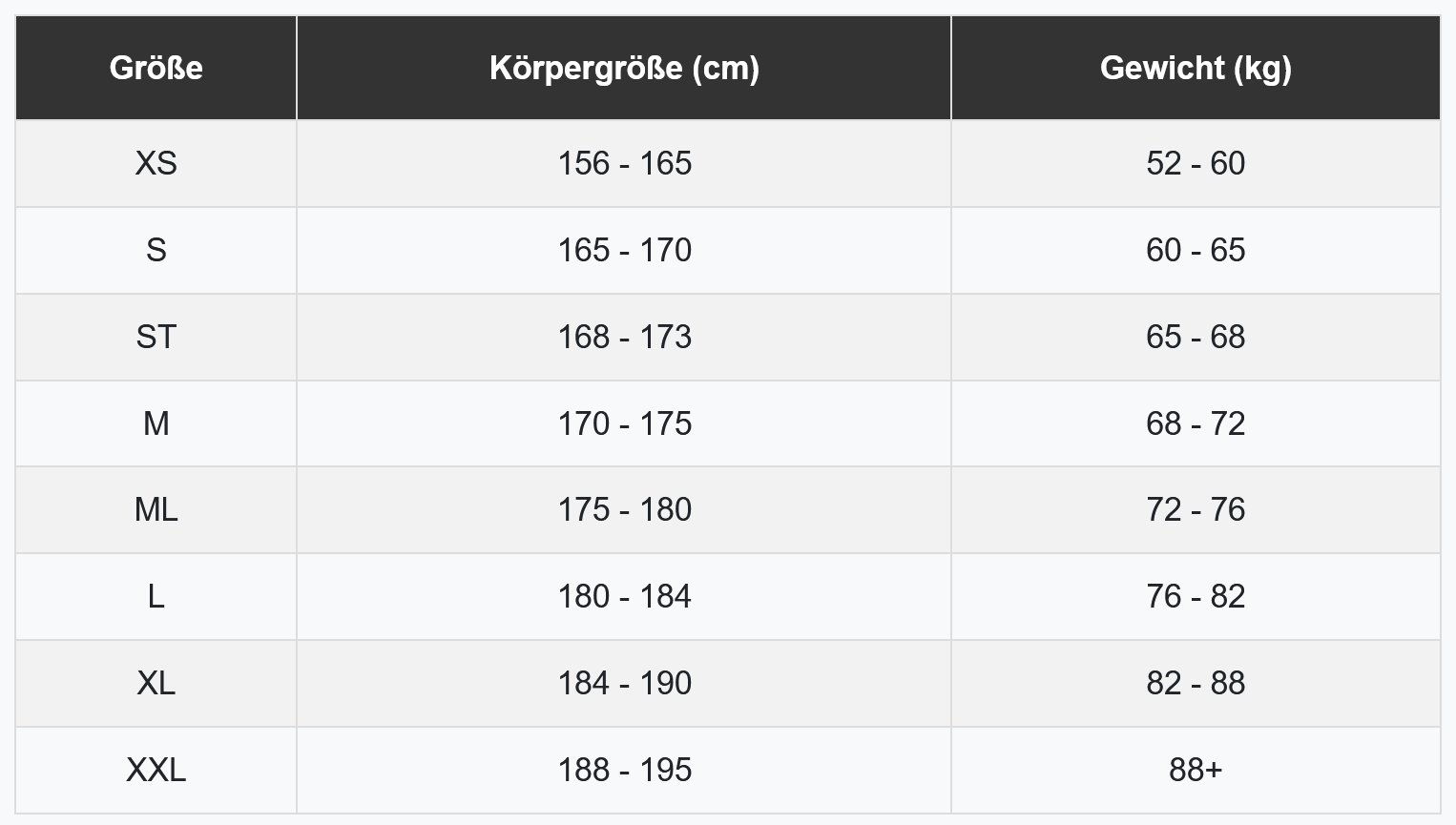This screenshot has width=1456, height=825.
Task: Select the ML size cell
Action: click(x=156, y=509)
